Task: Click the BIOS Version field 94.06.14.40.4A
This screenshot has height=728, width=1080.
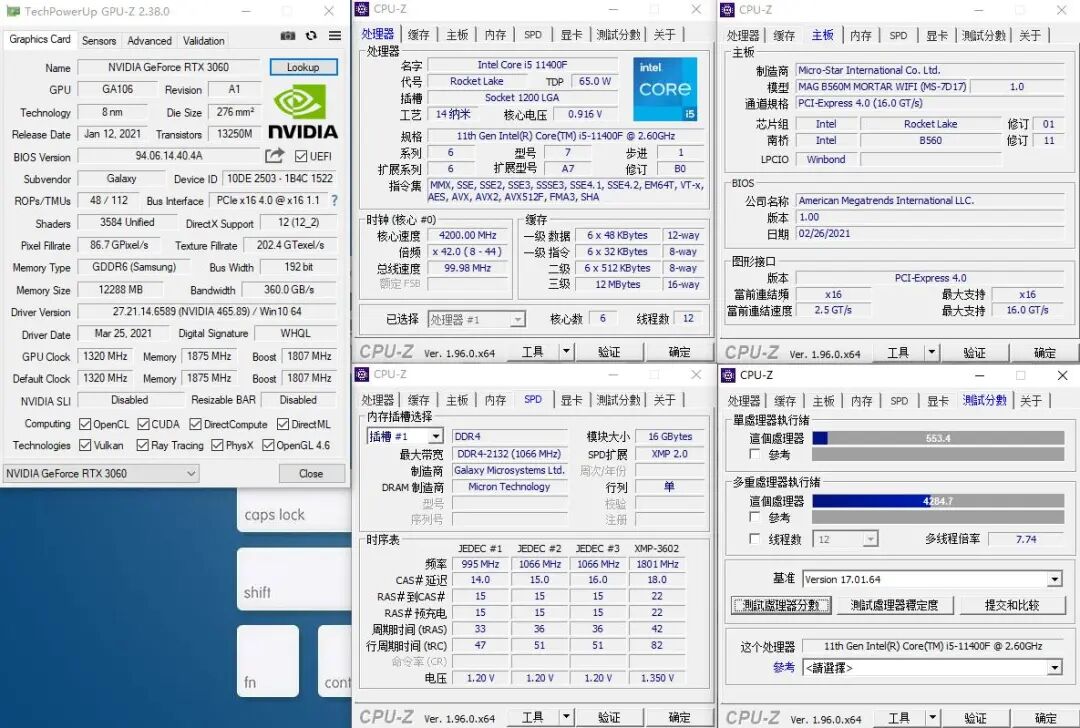Action: click(x=169, y=156)
